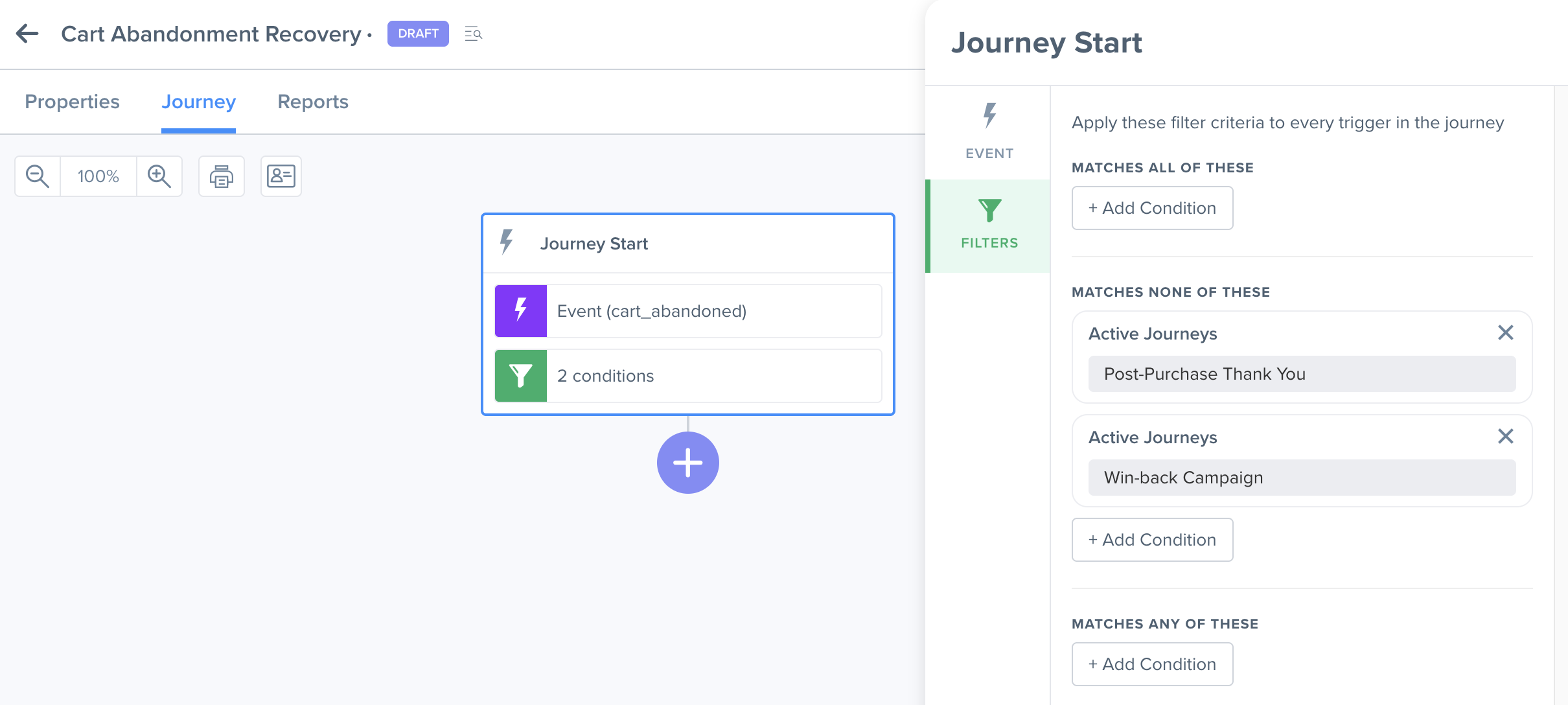The height and width of the screenshot is (705, 1568).
Task: Click the first Active Journeys condition label
Action: (x=1153, y=334)
